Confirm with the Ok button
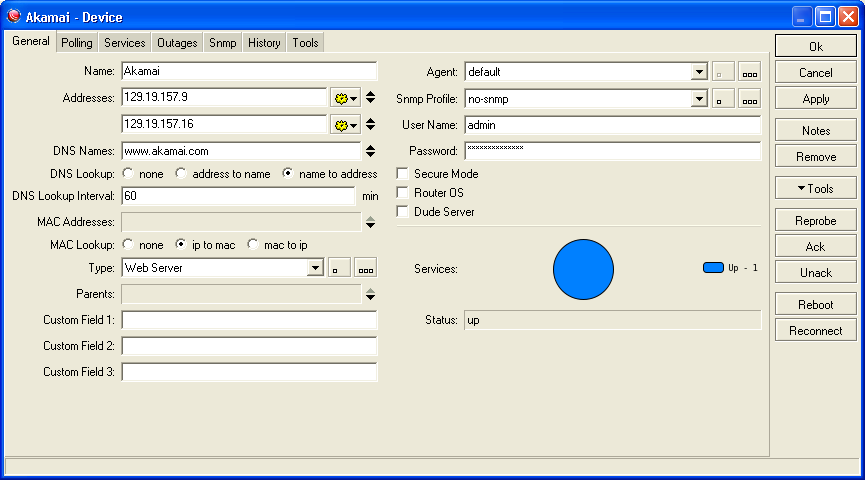Image resolution: width=865 pixels, height=480 pixels. coord(815,46)
